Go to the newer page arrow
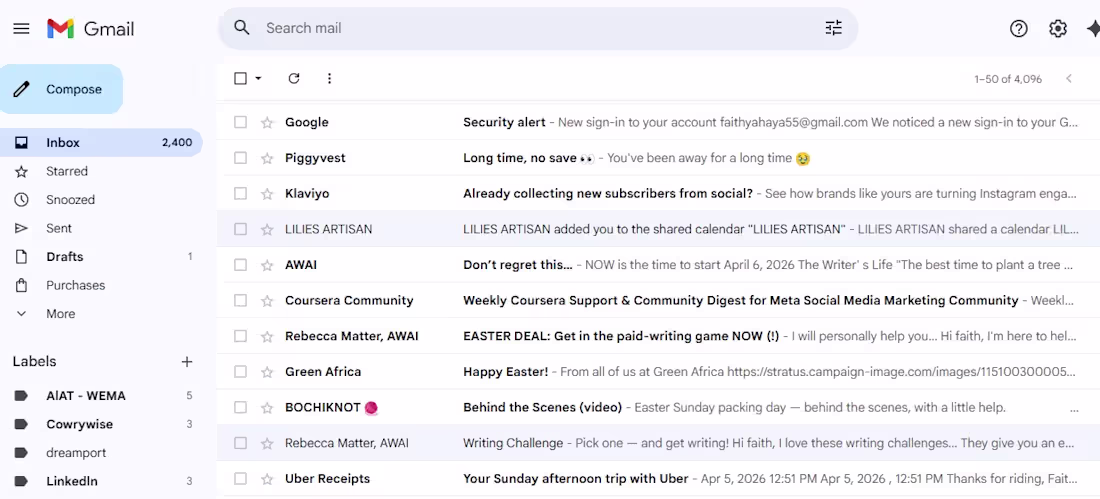This screenshot has height=499, width=1100. coord(1069,79)
